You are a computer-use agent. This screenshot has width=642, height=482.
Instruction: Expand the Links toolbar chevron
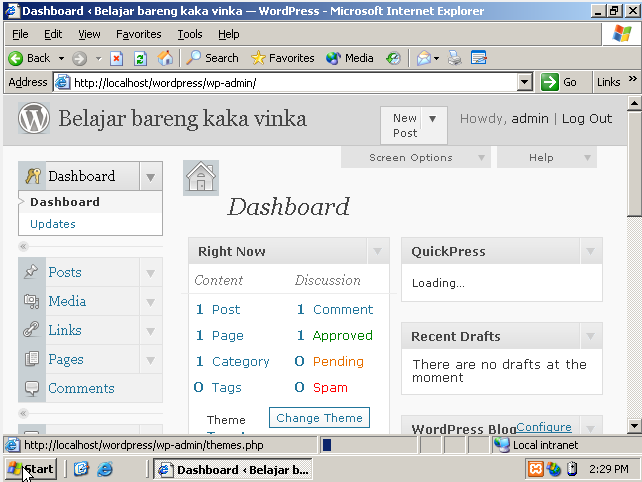click(633, 79)
